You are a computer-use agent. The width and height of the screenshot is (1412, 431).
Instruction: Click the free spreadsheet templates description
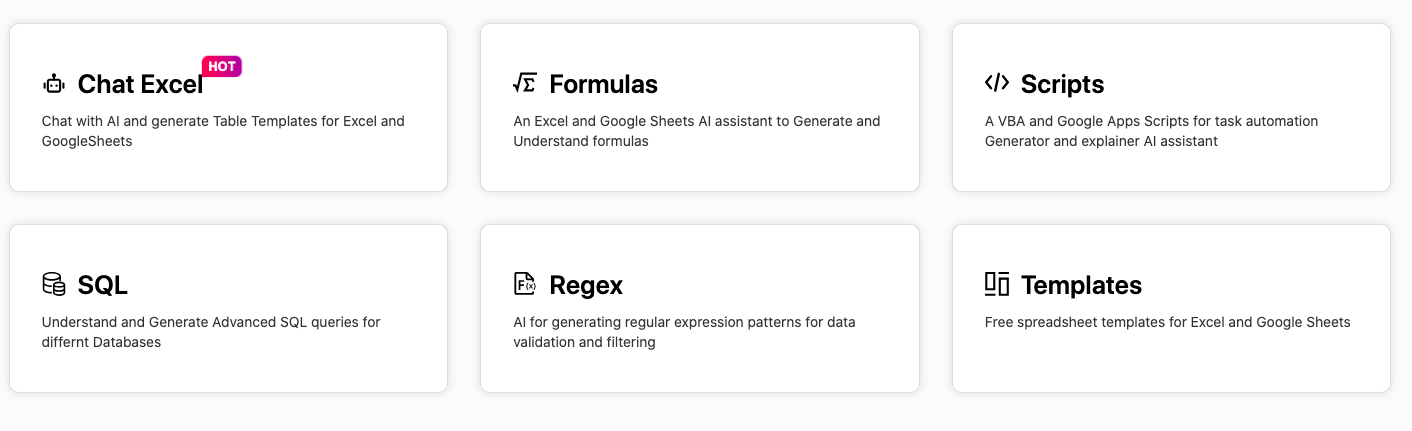pos(1167,322)
